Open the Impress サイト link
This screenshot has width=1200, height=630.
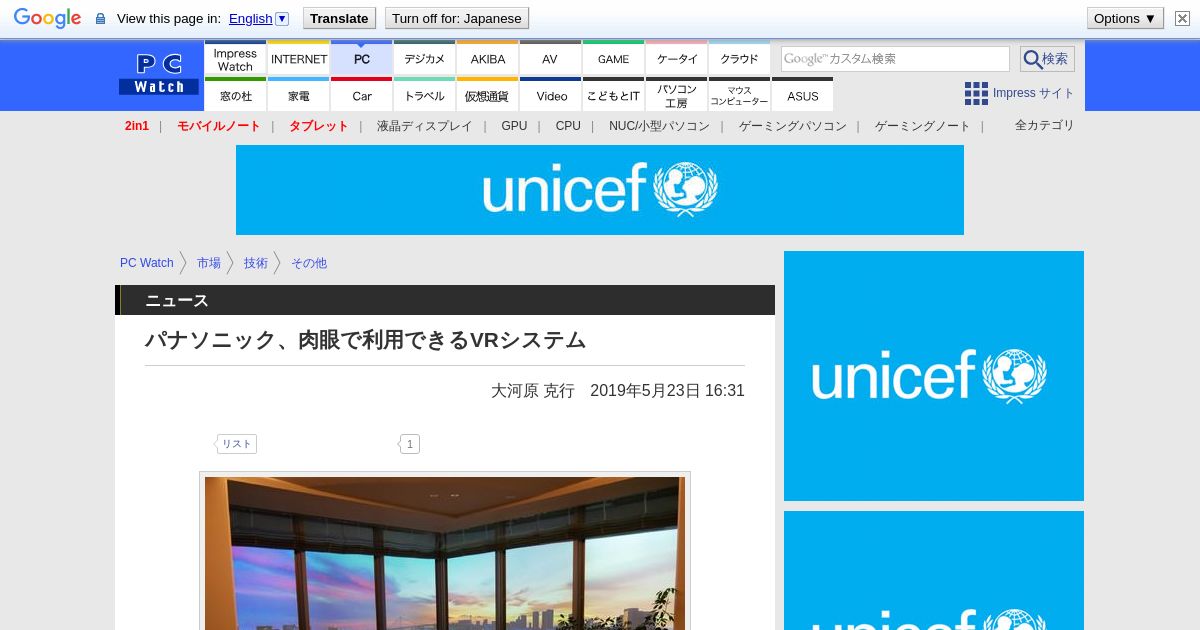tap(1033, 93)
